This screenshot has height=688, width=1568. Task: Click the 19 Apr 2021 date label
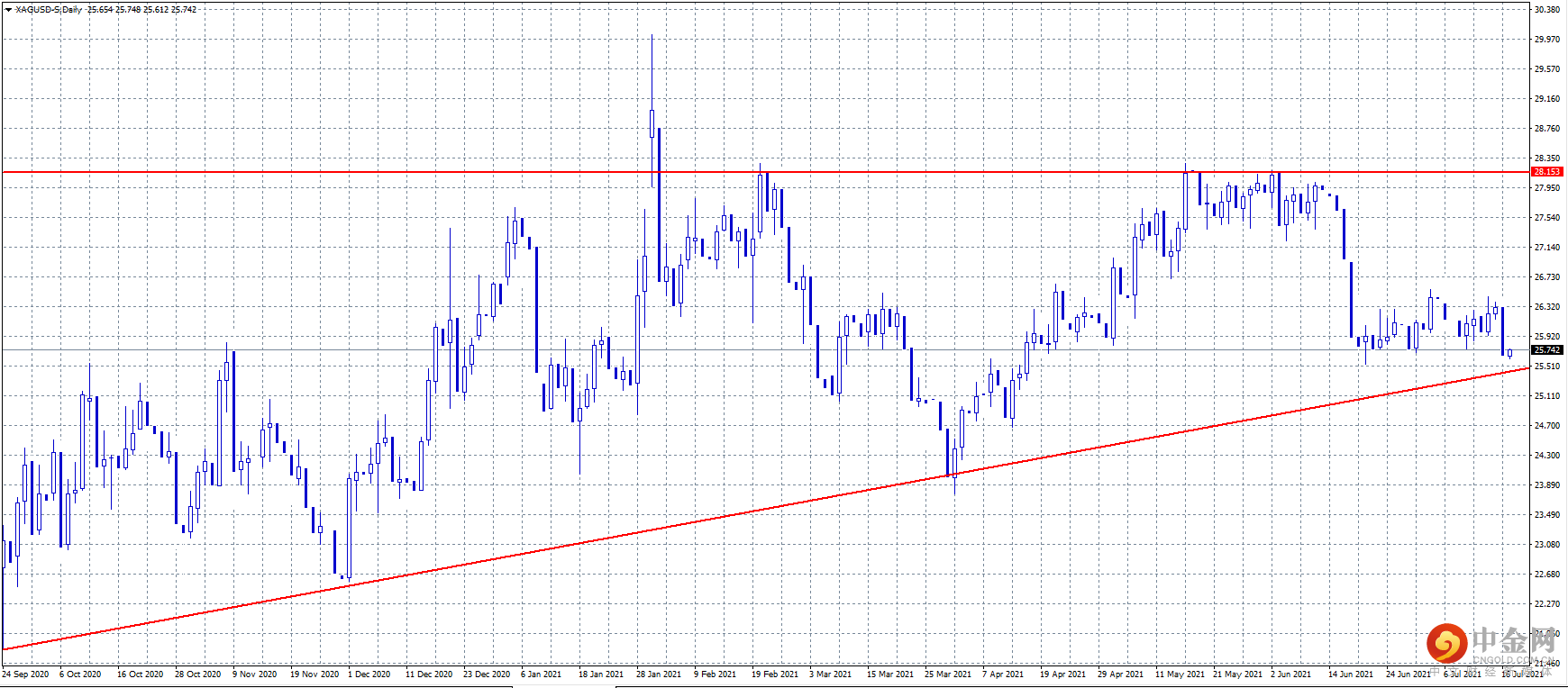point(1063,674)
